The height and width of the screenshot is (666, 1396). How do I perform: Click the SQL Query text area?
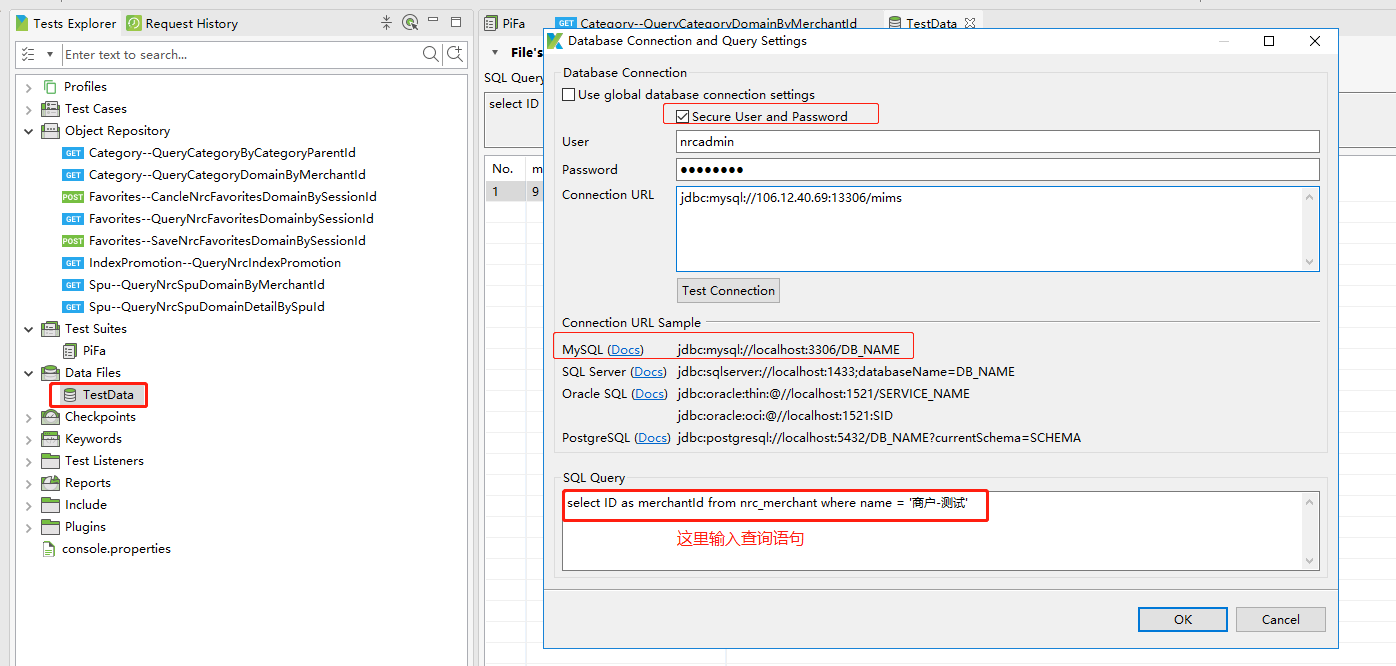point(940,531)
